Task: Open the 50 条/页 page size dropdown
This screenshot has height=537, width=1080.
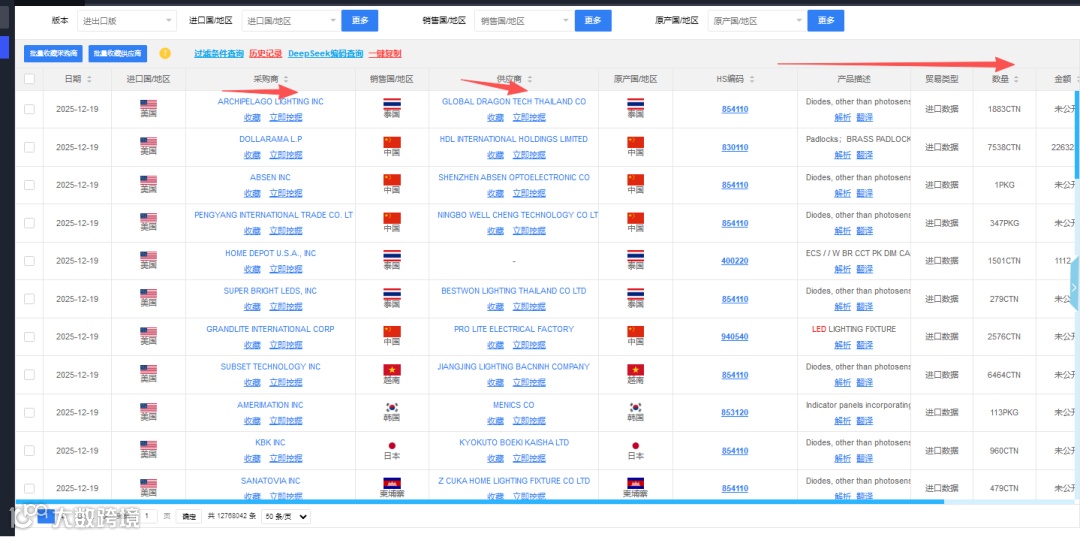Action: [x=286, y=516]
